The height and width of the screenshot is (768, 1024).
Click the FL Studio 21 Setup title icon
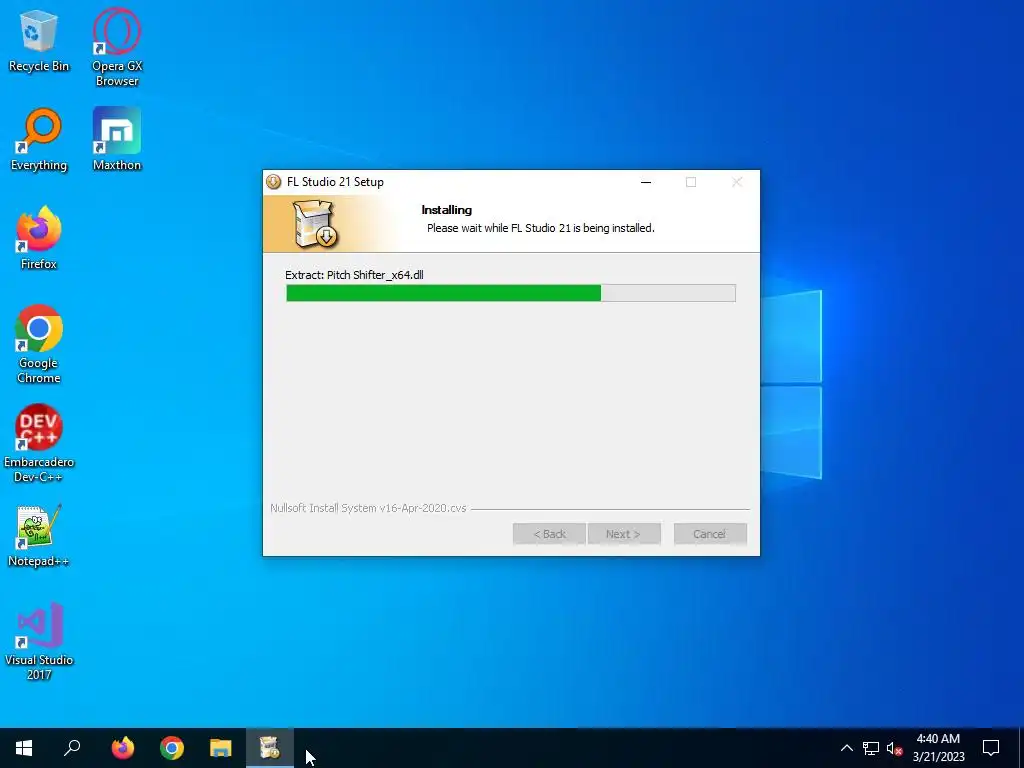[x=274, y=182]
